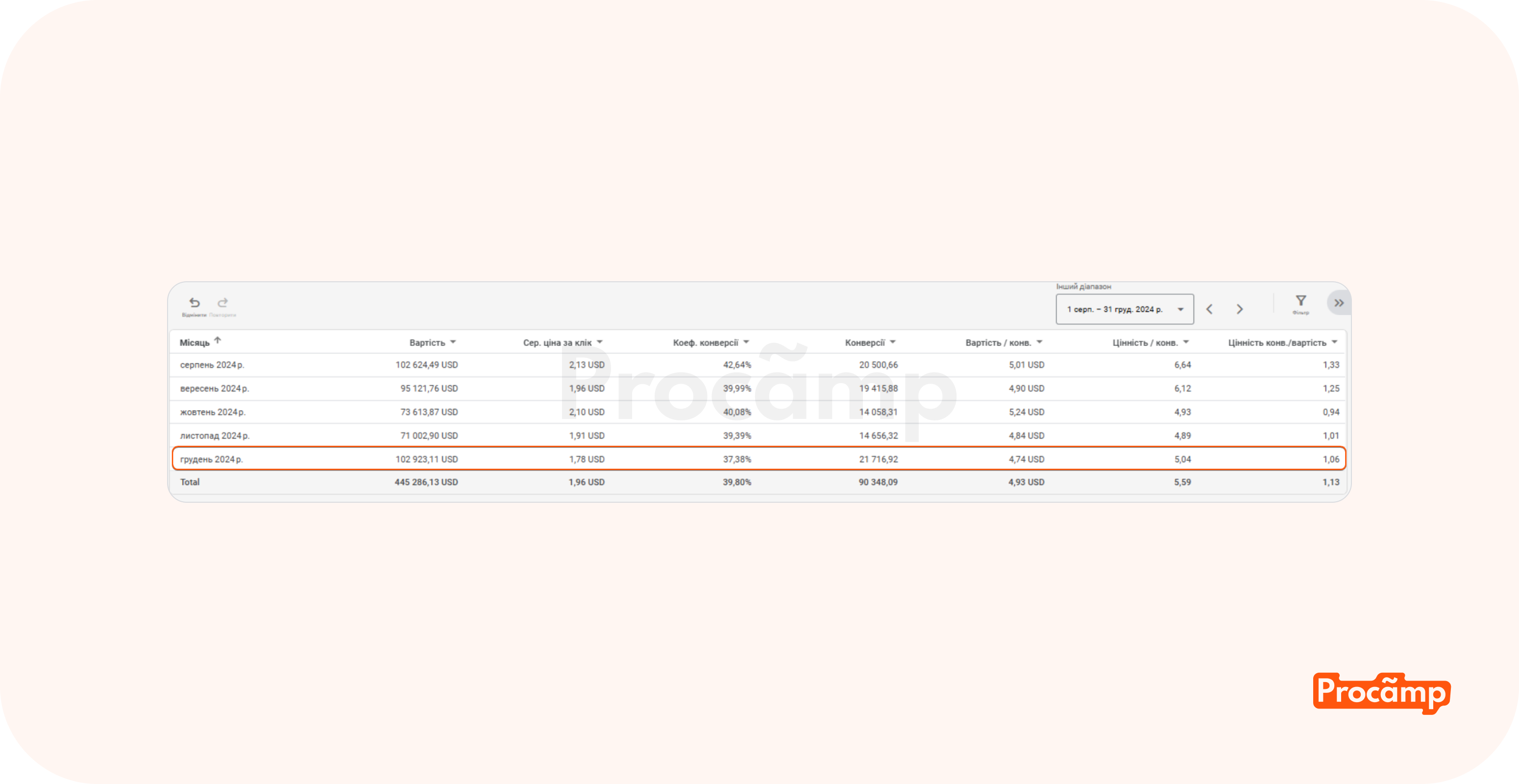Open the Конверсії column dropdown arrow
1519x784 pixels.
click(x=893, y=342)
